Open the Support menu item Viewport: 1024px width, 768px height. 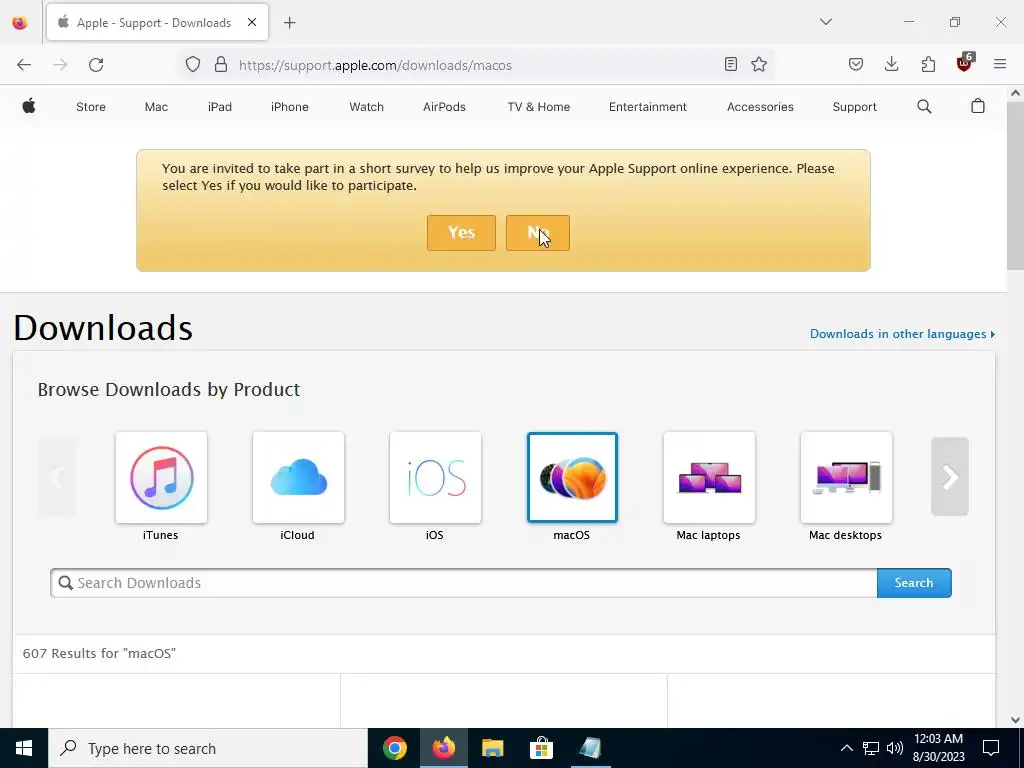click(854, 107)
